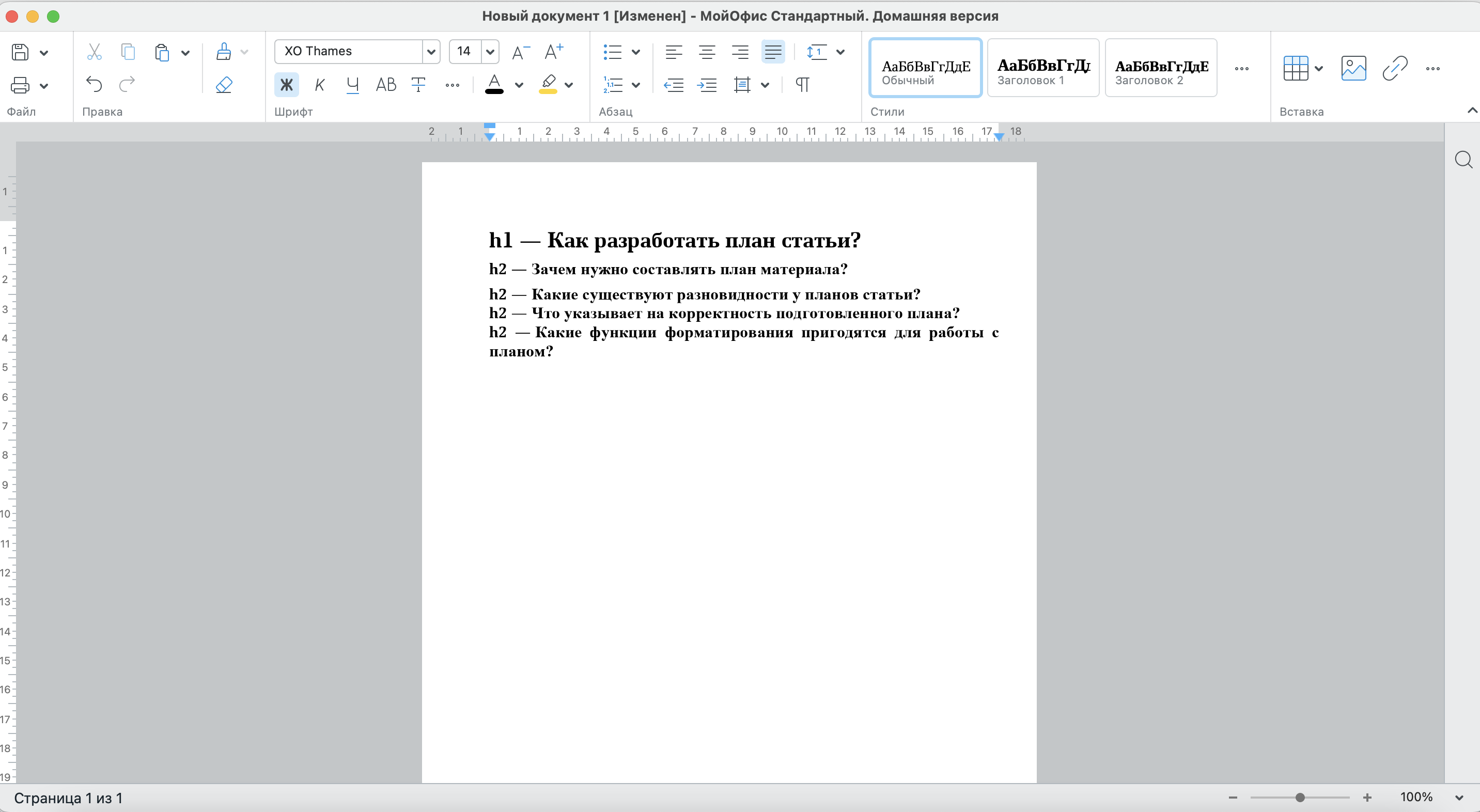Toggle bold formatting on selected text
Image resolution: width=1480 pixels, height=812 pixels.
tap(286, 84)
